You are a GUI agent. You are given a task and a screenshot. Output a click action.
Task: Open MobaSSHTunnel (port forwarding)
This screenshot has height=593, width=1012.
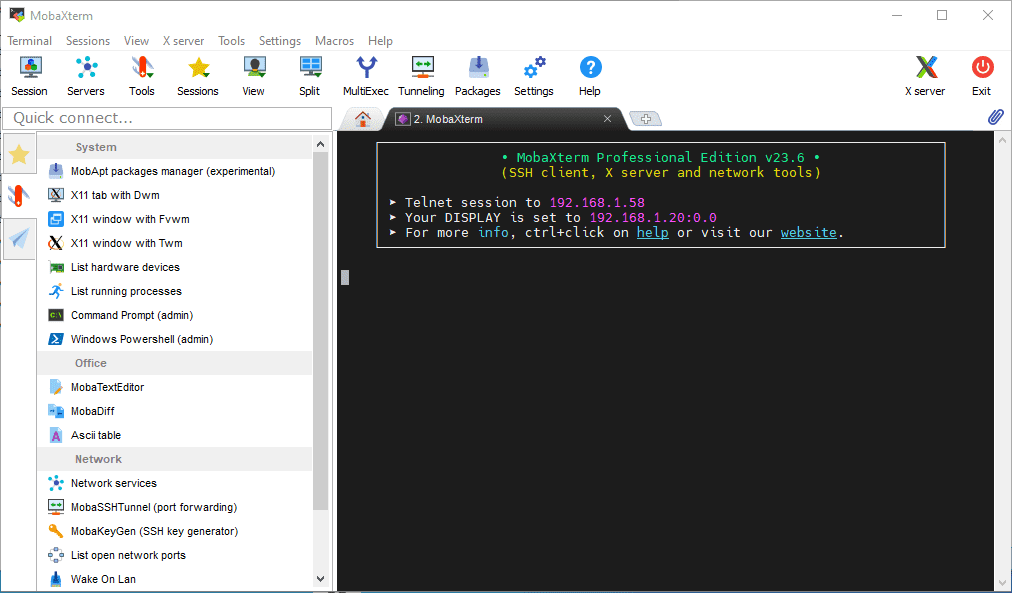[174, 507]
